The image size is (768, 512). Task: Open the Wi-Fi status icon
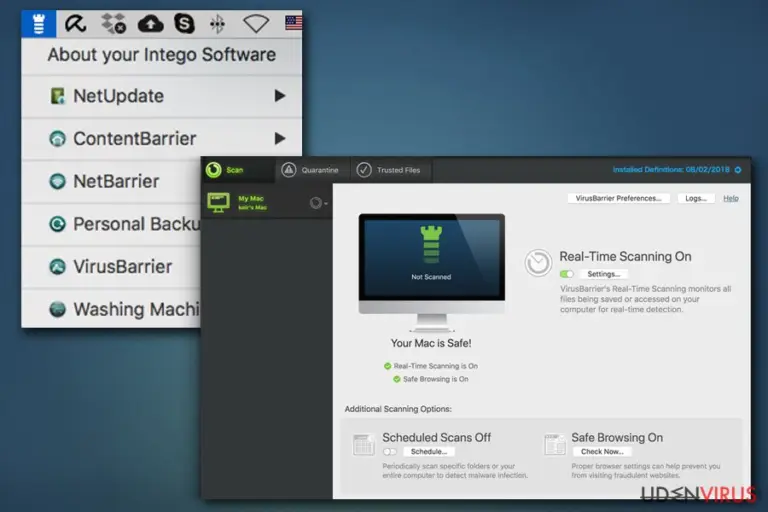[x=256, y=24]
